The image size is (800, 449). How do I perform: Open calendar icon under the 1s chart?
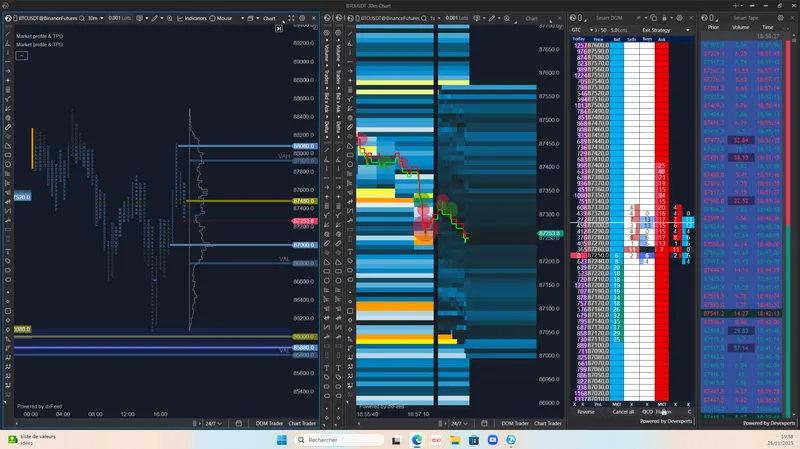pos(484,423)
